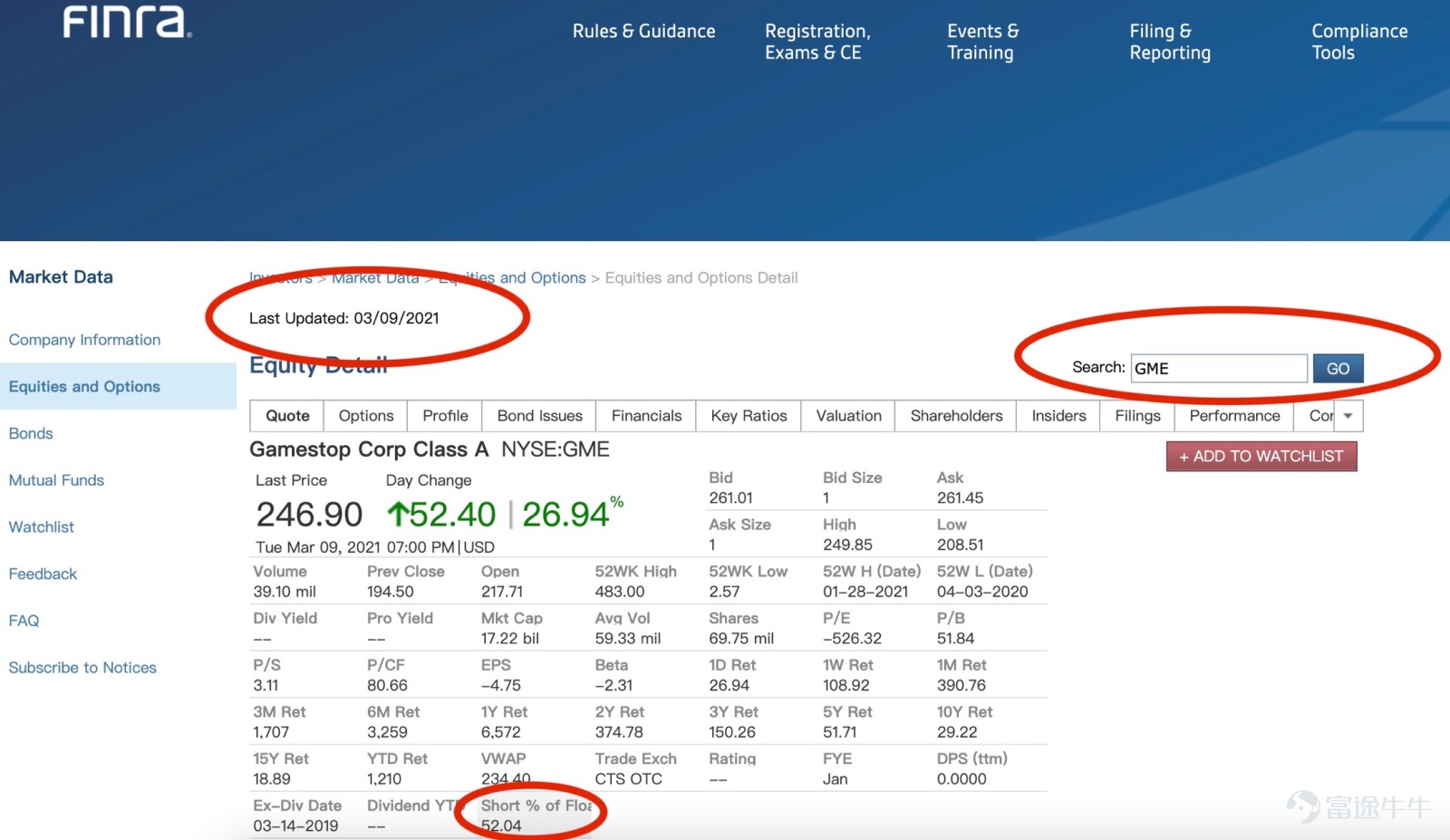Click the 52WK Low value 2.57
Image resolution: width=1450 pixels, height=840 pixels.
(724, 592)
